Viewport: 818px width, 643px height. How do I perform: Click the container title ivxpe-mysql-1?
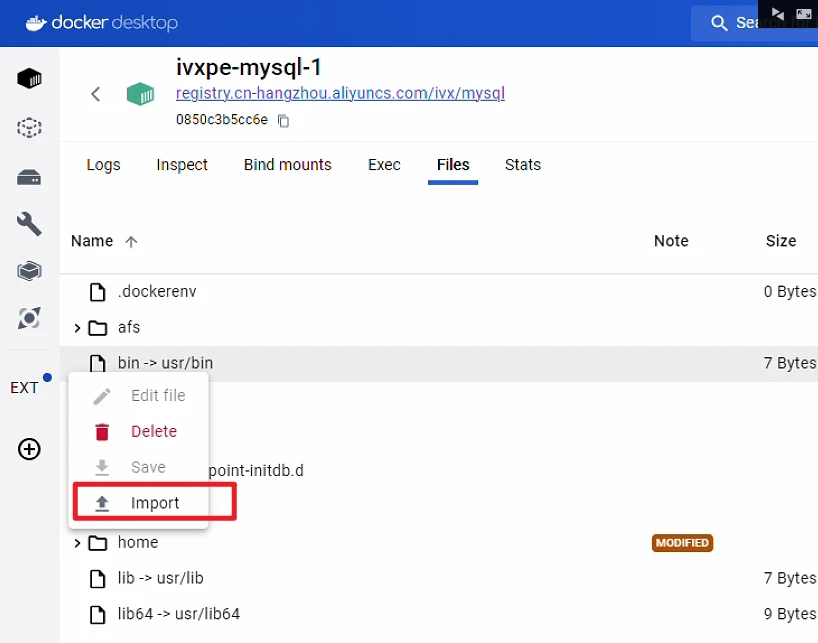[248, 67]
